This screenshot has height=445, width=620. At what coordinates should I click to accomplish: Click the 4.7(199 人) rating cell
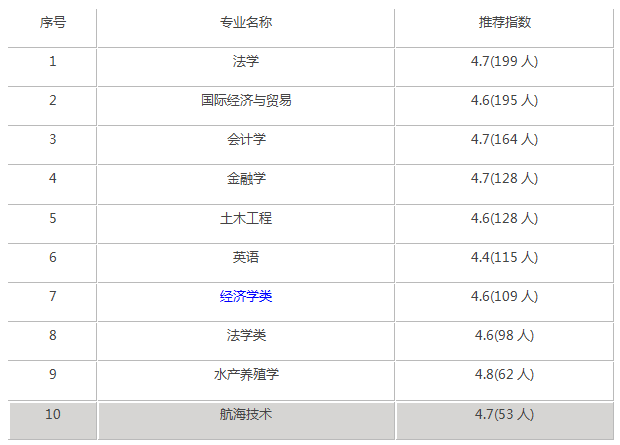(504, 61)
